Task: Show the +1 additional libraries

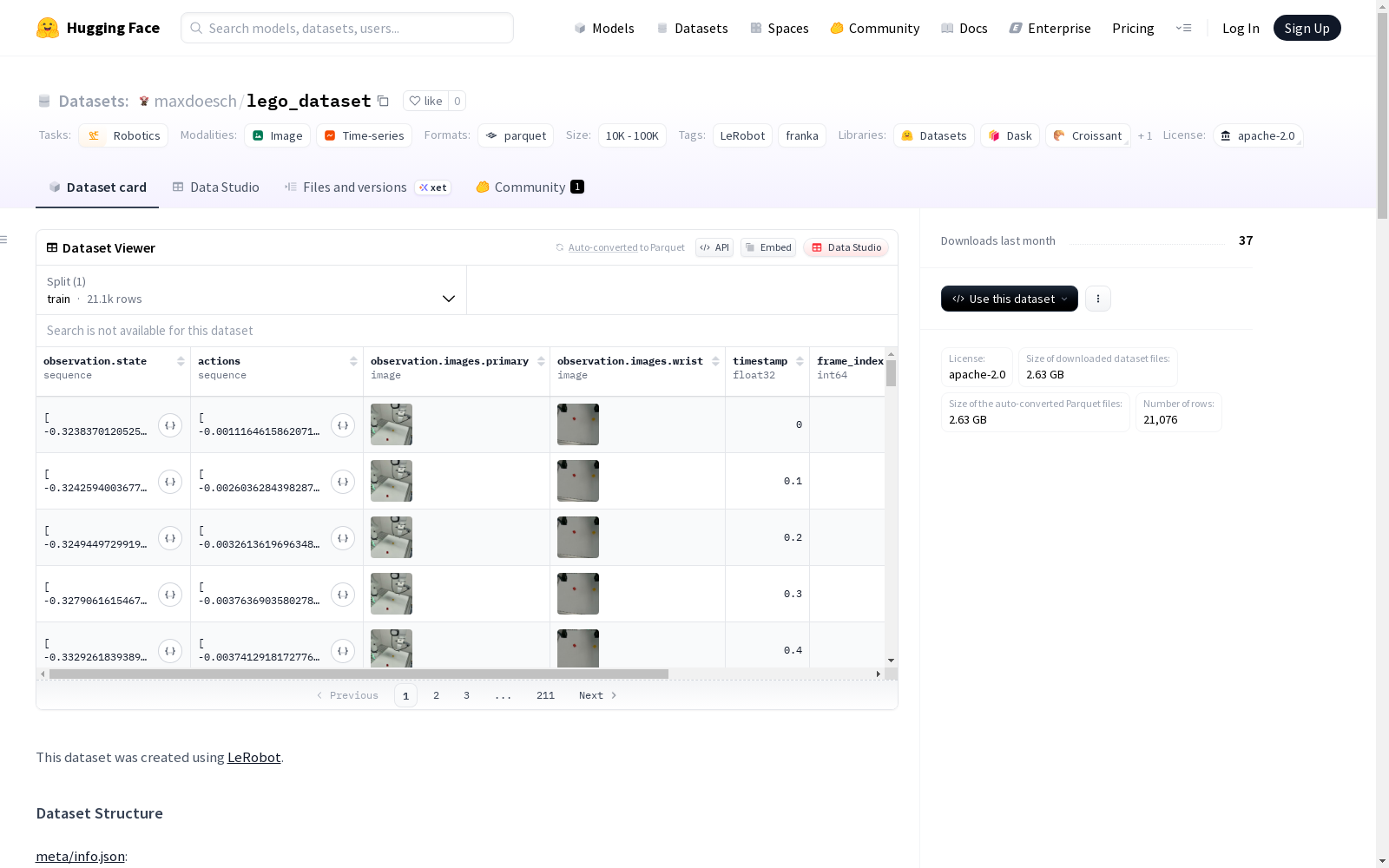Action: coord(1145,135)
